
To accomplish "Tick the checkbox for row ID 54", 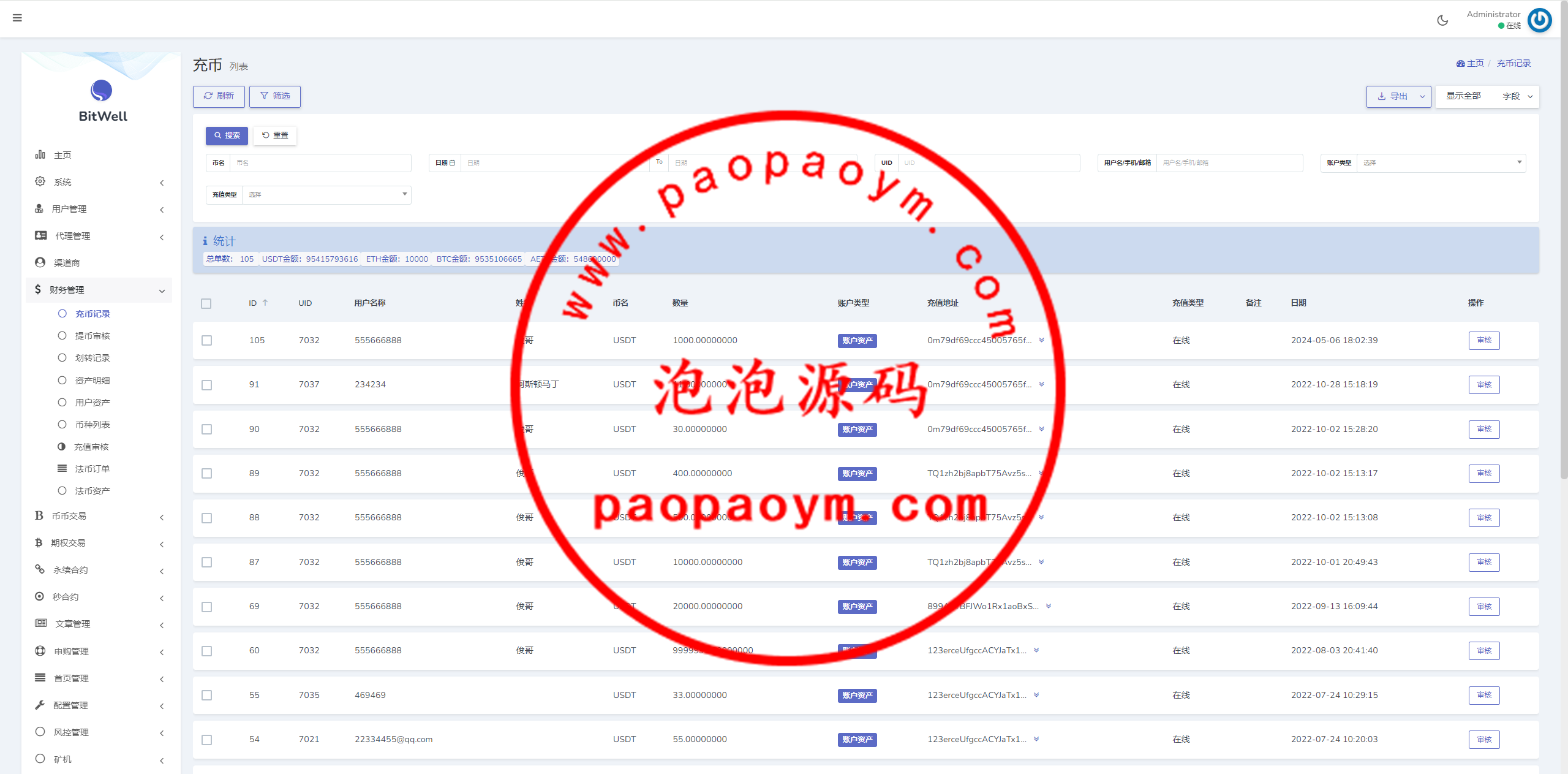I will tap(207, 740).
